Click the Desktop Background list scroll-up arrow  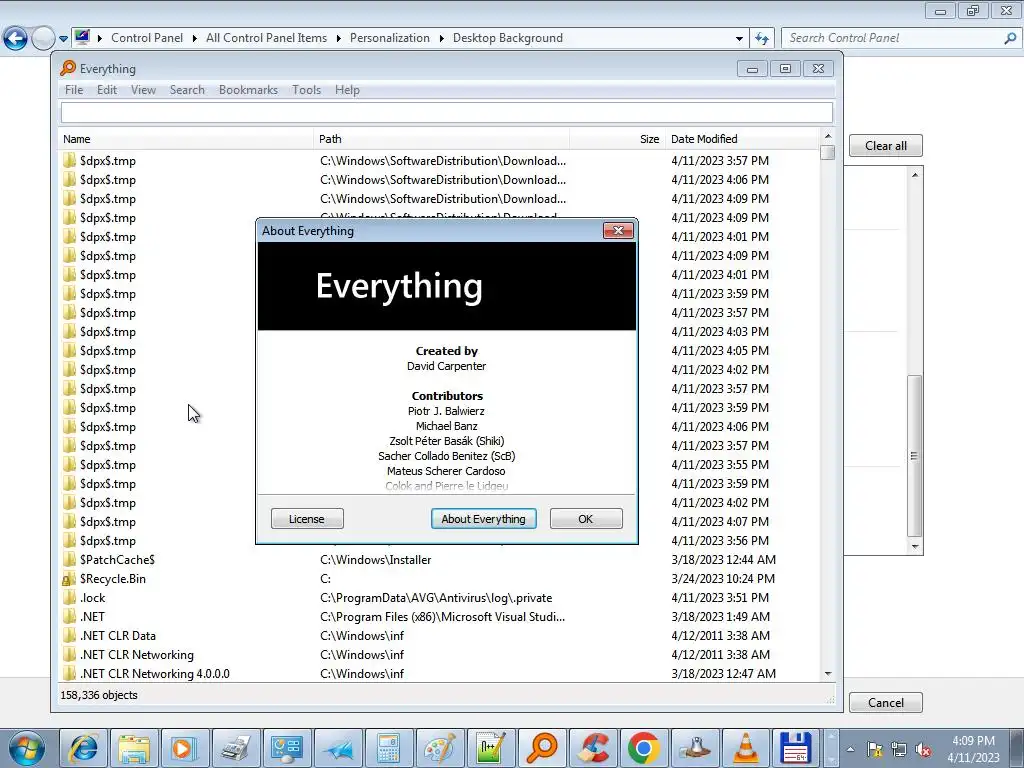(x=915, y=174)
